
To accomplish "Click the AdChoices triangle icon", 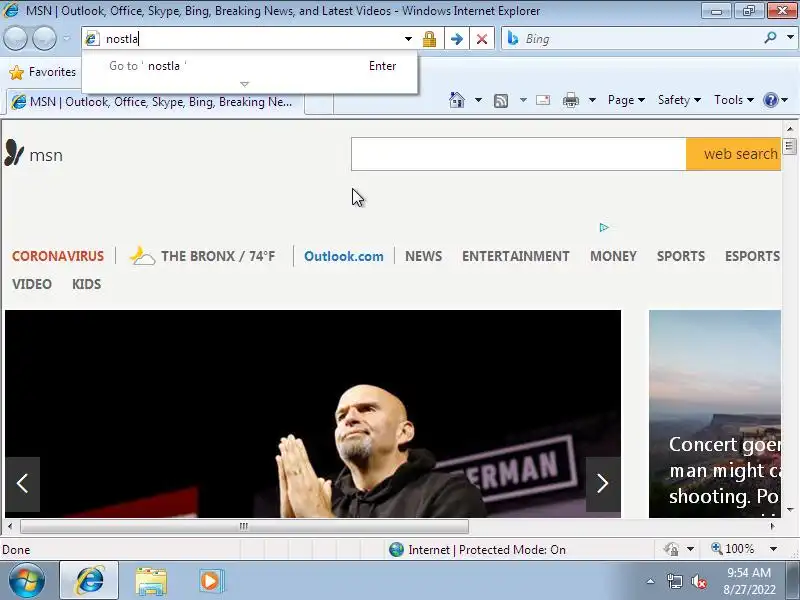I will click(x=604, y=228).
